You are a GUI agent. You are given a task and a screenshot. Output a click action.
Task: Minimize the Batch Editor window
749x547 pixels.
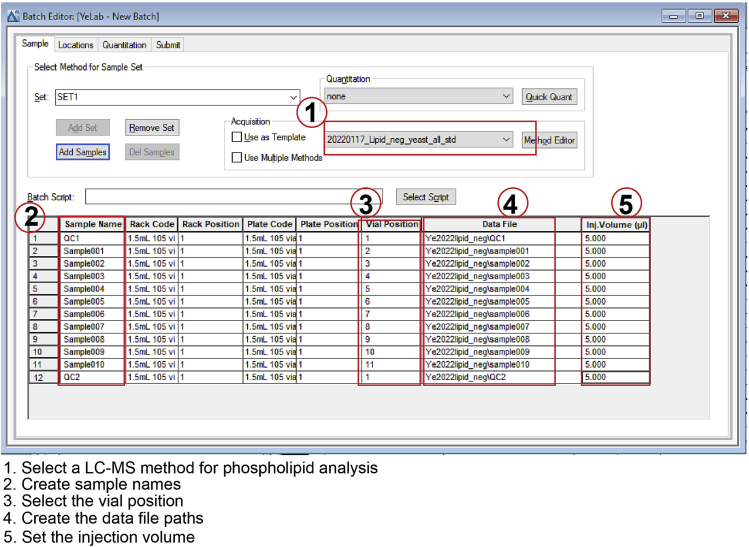coord(674,16)
